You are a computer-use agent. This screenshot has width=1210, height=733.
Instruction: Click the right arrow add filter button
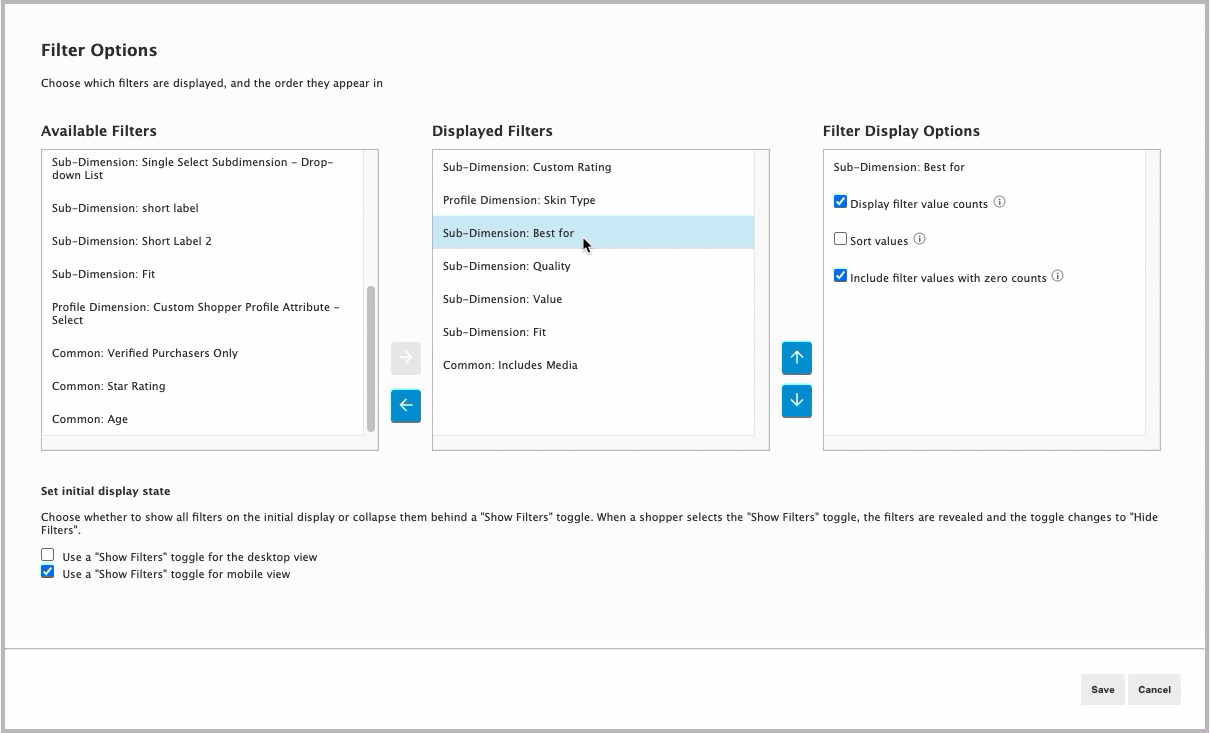click(x=405, y=358)
